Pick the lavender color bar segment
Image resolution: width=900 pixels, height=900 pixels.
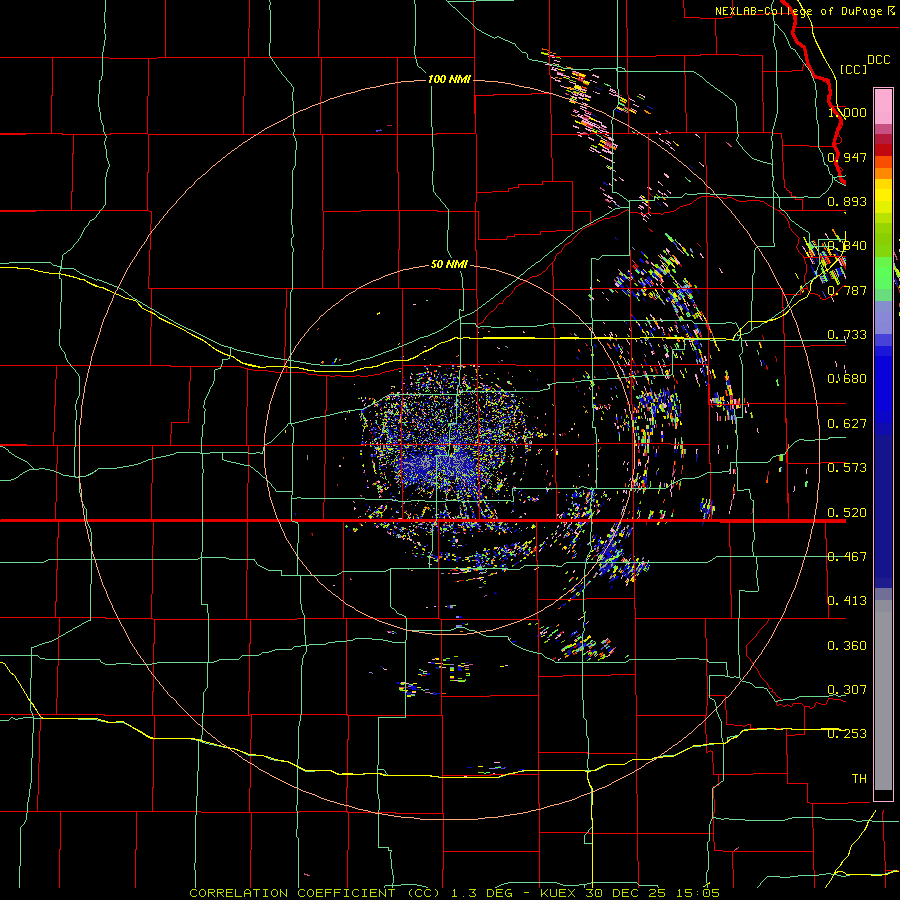pos(883,317)
